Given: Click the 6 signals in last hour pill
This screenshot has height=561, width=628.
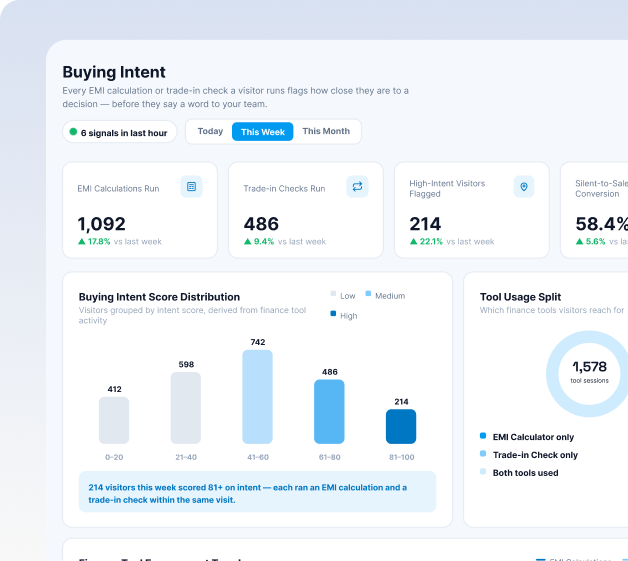Looking at the screenshot, I should (x=119, y=132).
